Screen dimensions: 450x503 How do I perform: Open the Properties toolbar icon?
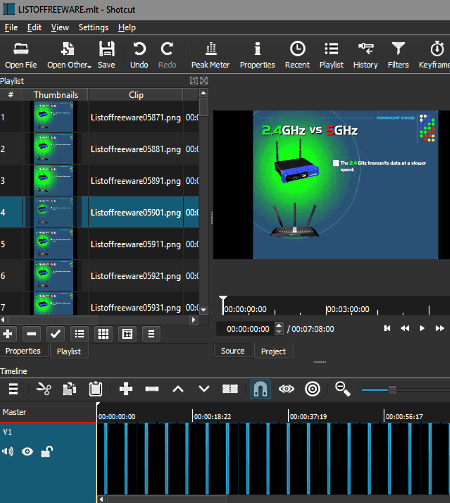click(x=257, y=55)
